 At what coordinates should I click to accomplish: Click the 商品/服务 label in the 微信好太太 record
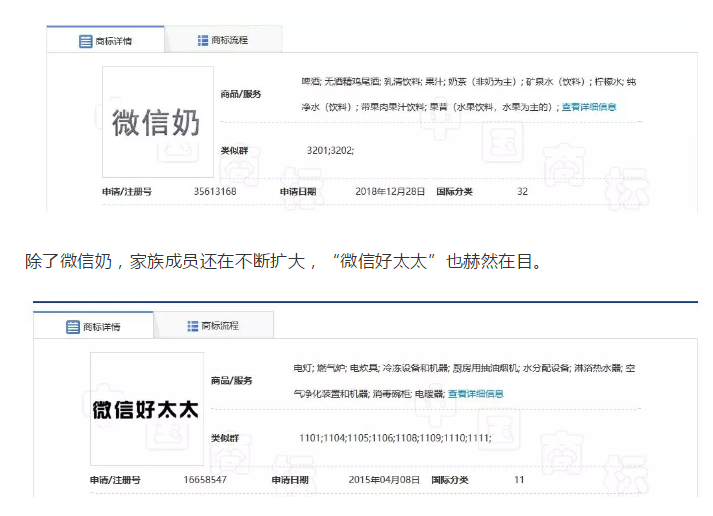click(x=231, y=381)
